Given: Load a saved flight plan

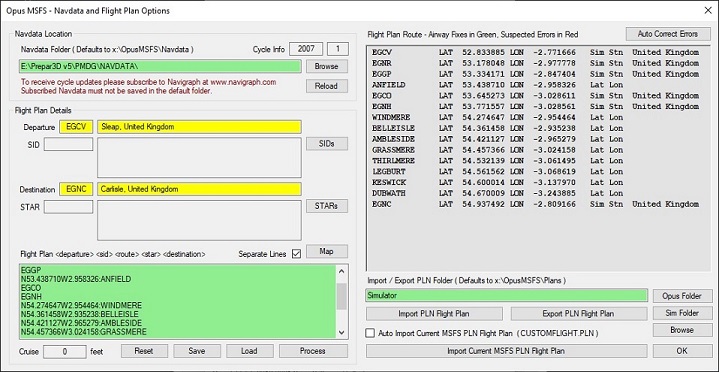Looking at the screenshot, I should click(249, 351).
